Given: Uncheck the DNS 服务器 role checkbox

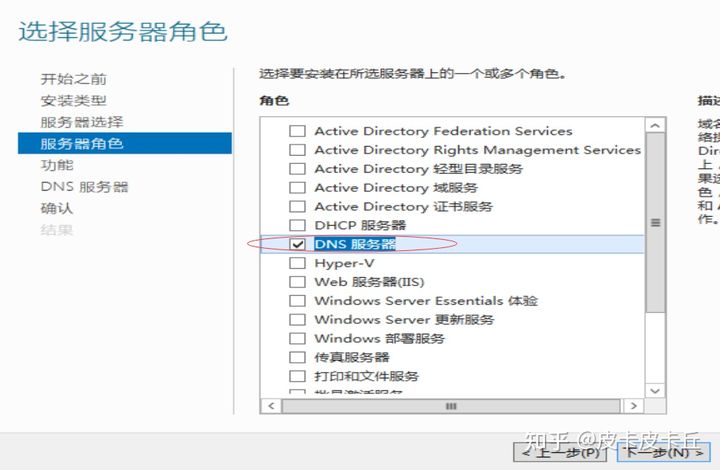Looking at the screenshot, I should click(x=297, y=244).
